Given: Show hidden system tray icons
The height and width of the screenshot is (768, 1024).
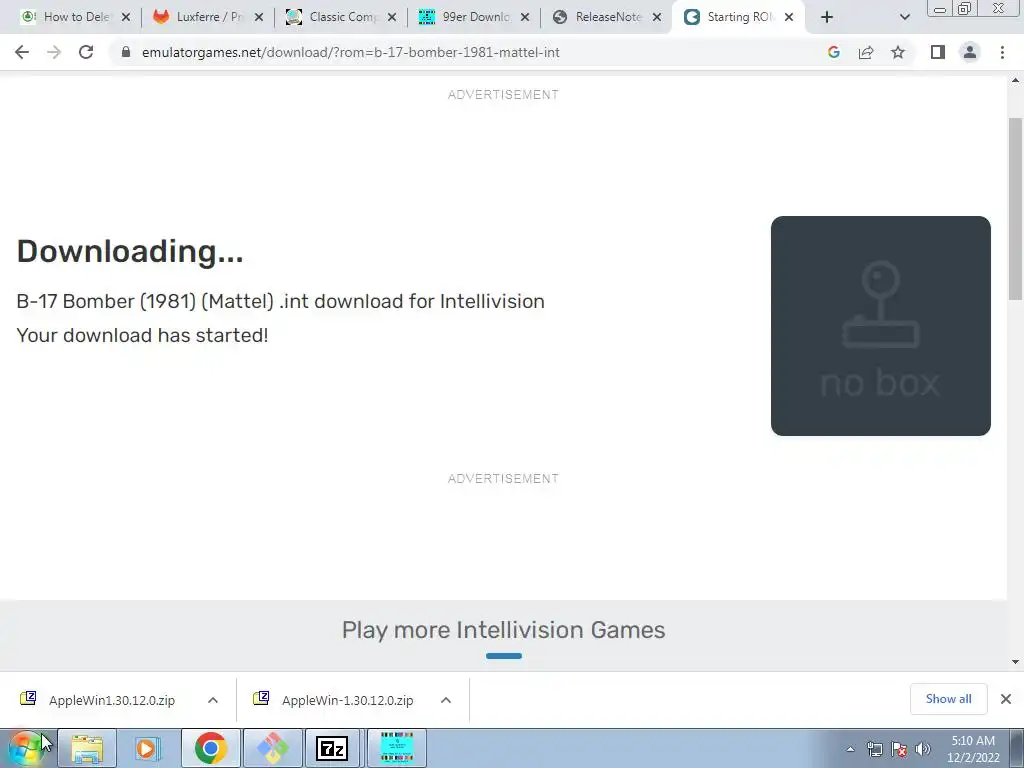Looking at the screenshot, I should 850,749.
